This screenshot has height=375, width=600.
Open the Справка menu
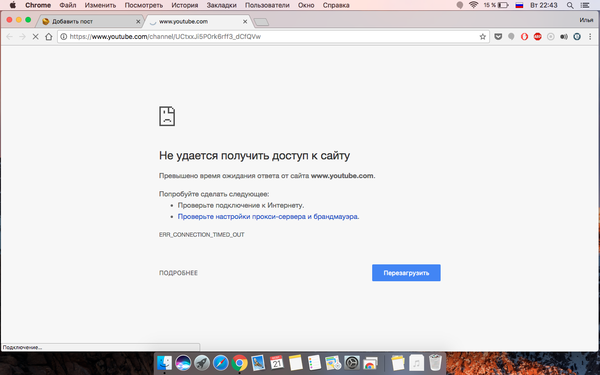tap(336, 5)
